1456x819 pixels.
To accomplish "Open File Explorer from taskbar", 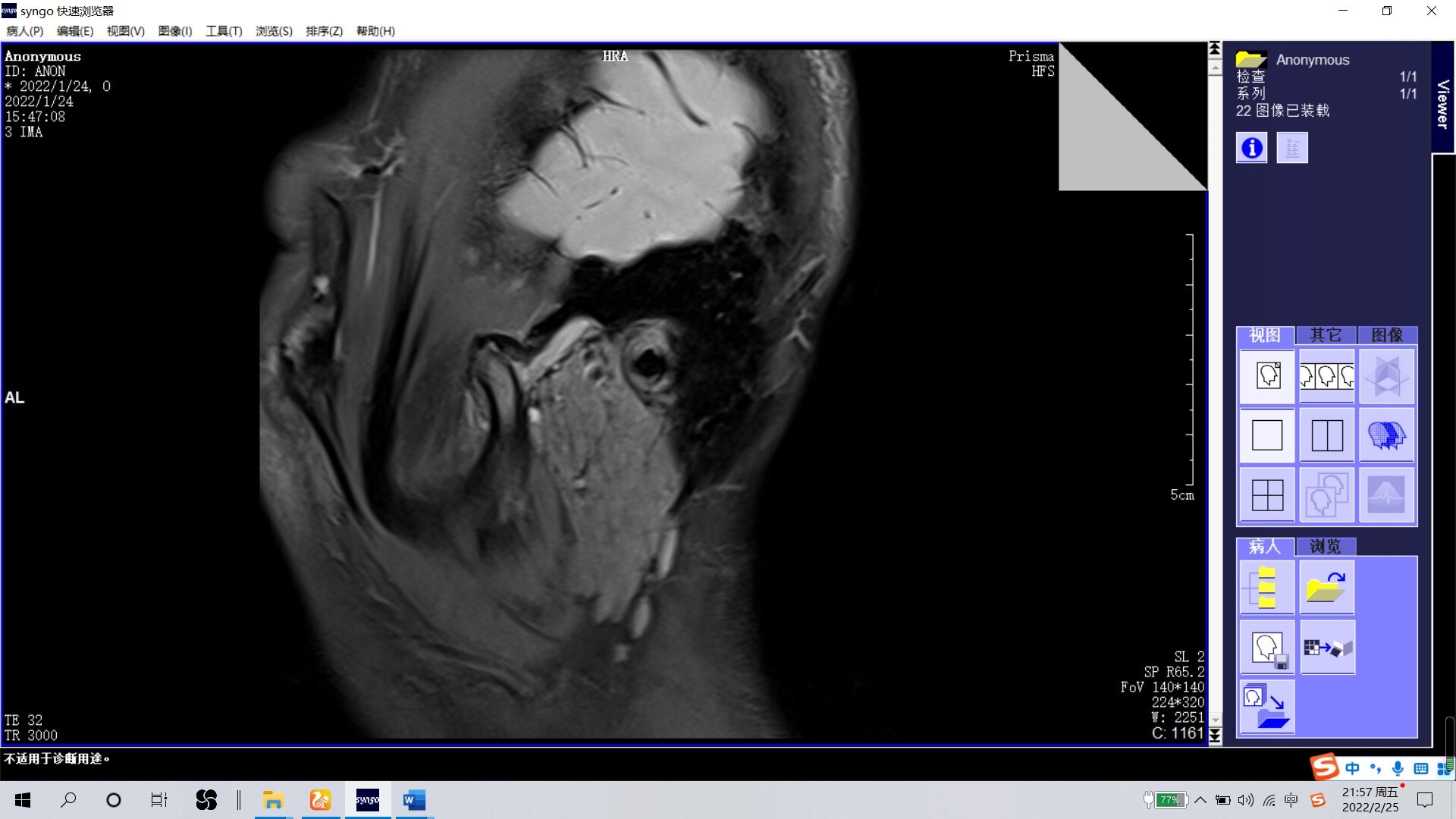I will point(273,800).
